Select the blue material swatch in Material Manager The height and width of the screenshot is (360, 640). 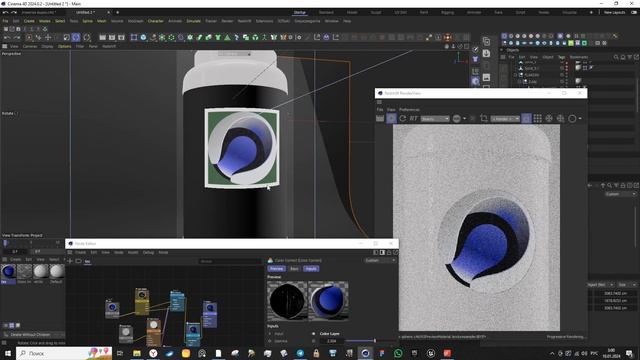tap(8, 271)
